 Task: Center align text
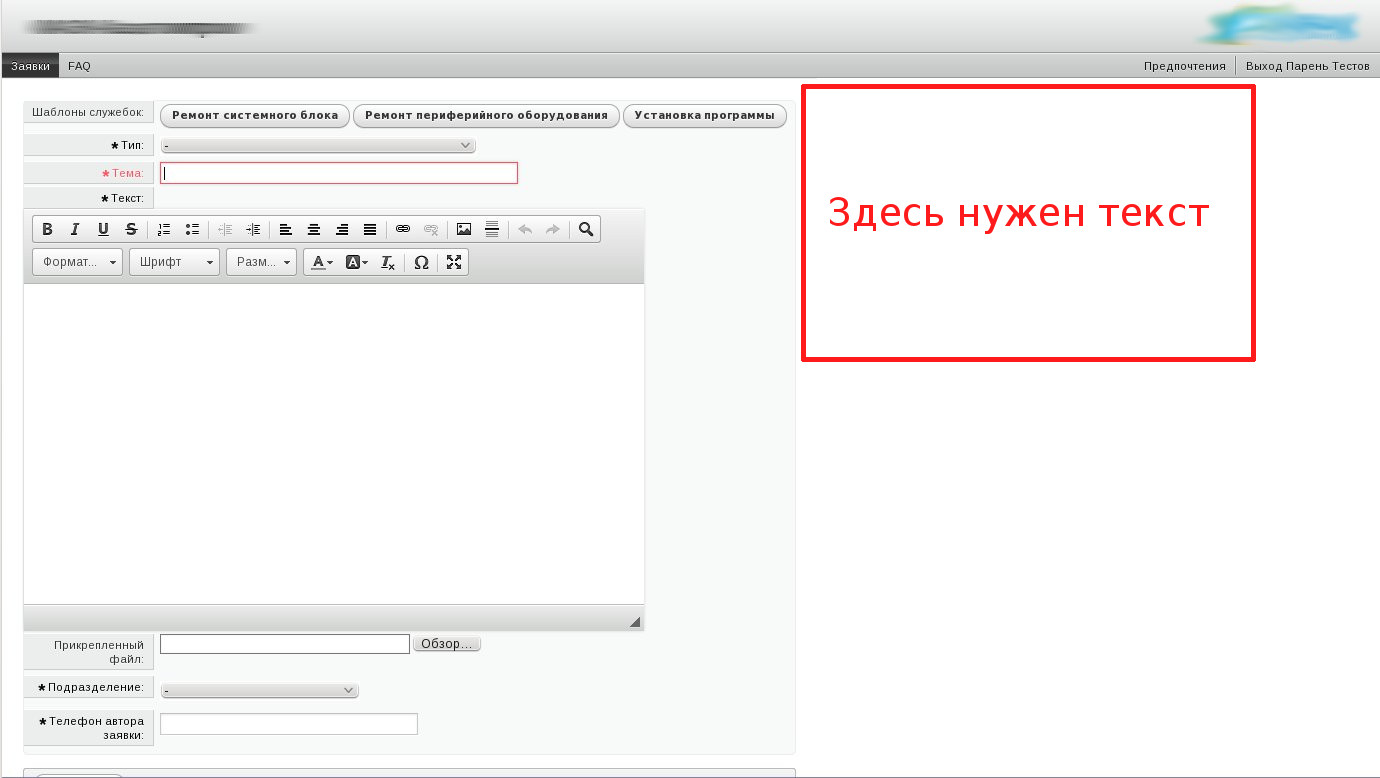[x=314, y=229]
